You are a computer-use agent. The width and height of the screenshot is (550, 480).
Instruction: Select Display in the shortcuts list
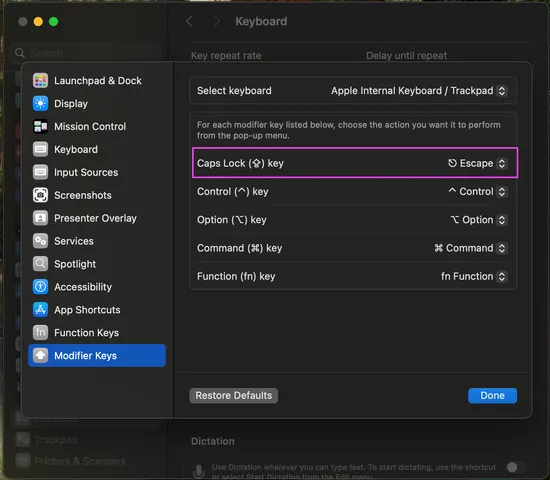coord(97,104)
